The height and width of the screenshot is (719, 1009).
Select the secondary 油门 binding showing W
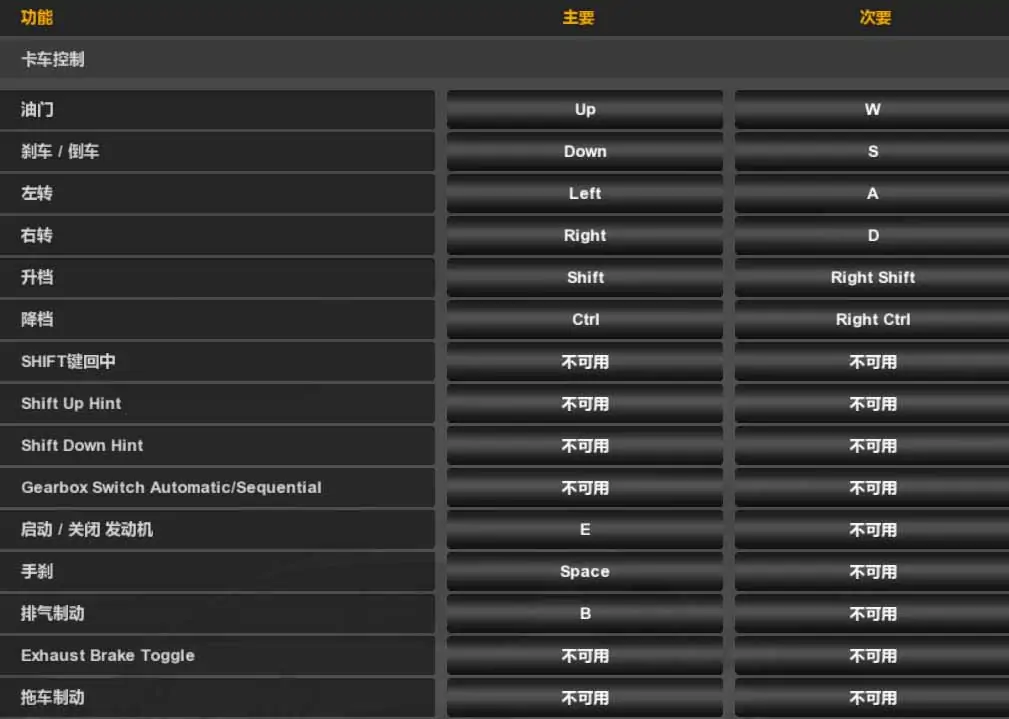pyautogui.click(x=872, y=110)
